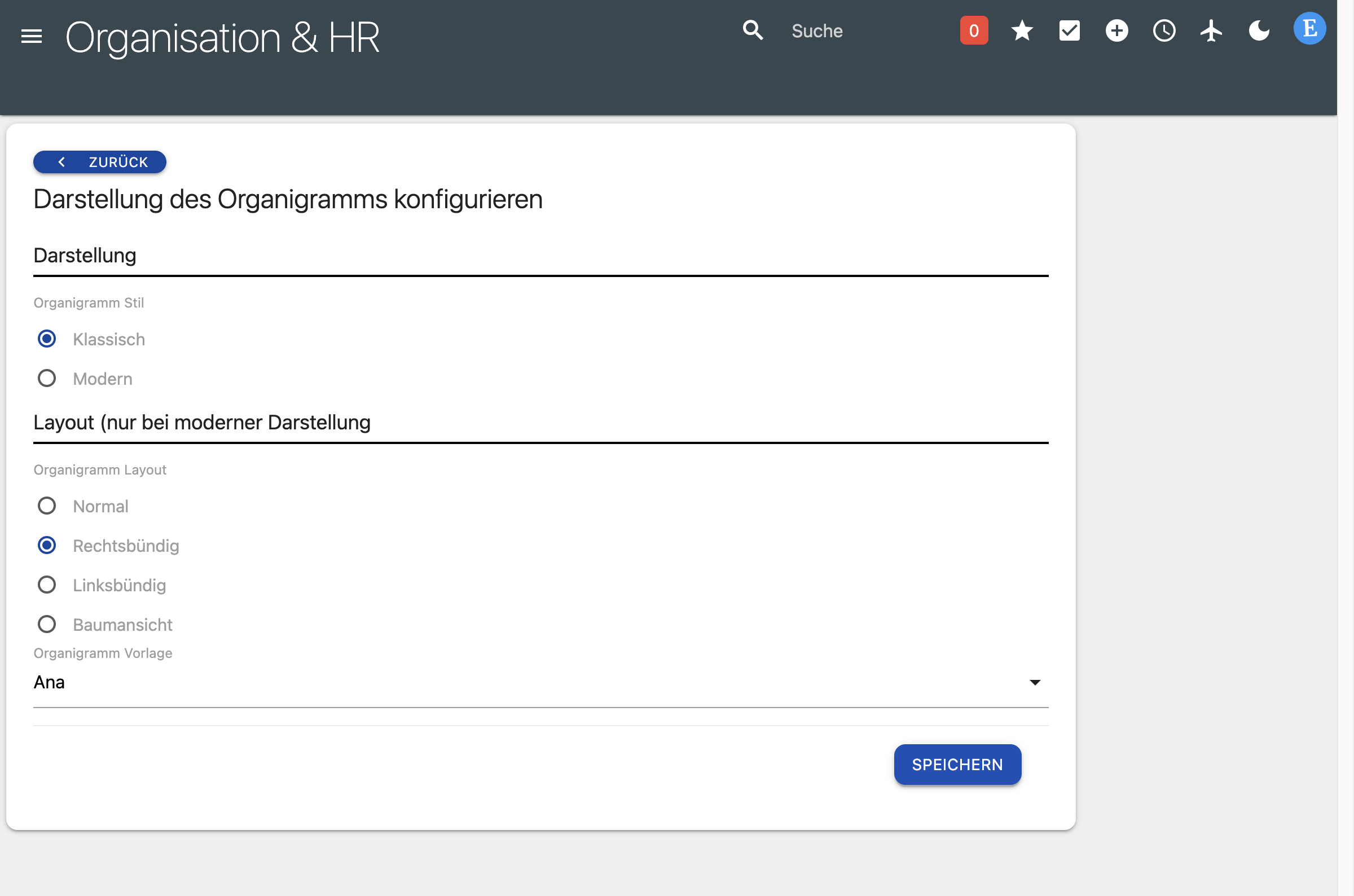Image resolution: width=1354 pixels, height=896 pixels.
Task: Choose the Linksbündig layout radio
Action: pos(47,585)
